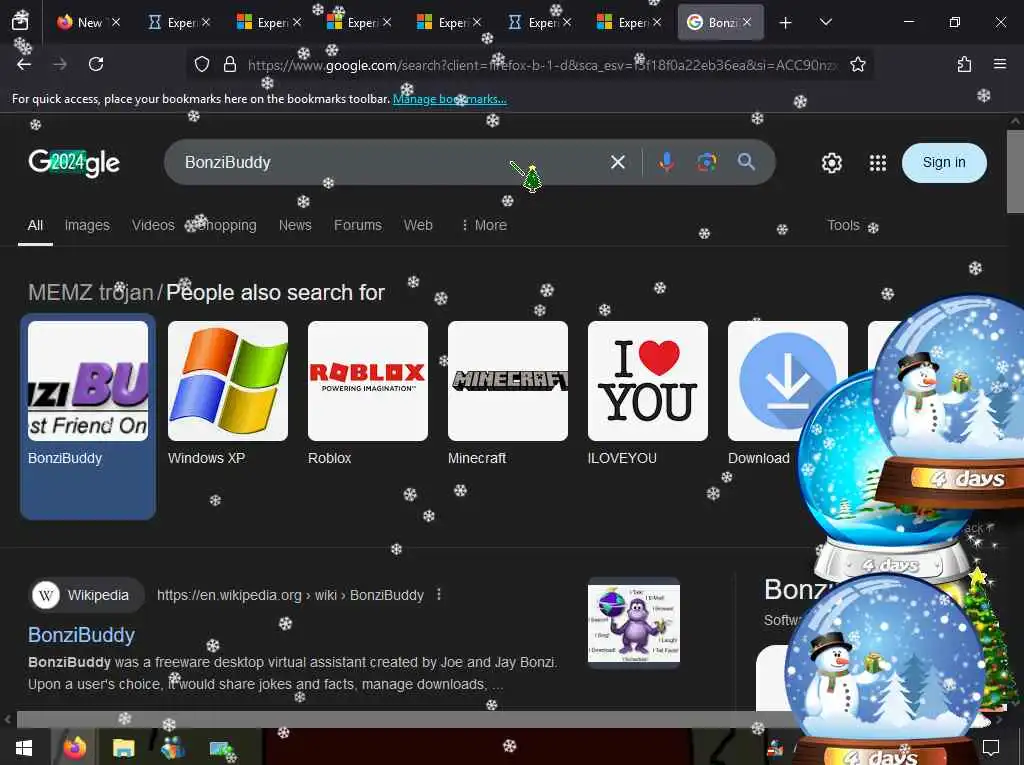Open the Google apps grid icon

[x=878, y=163]
